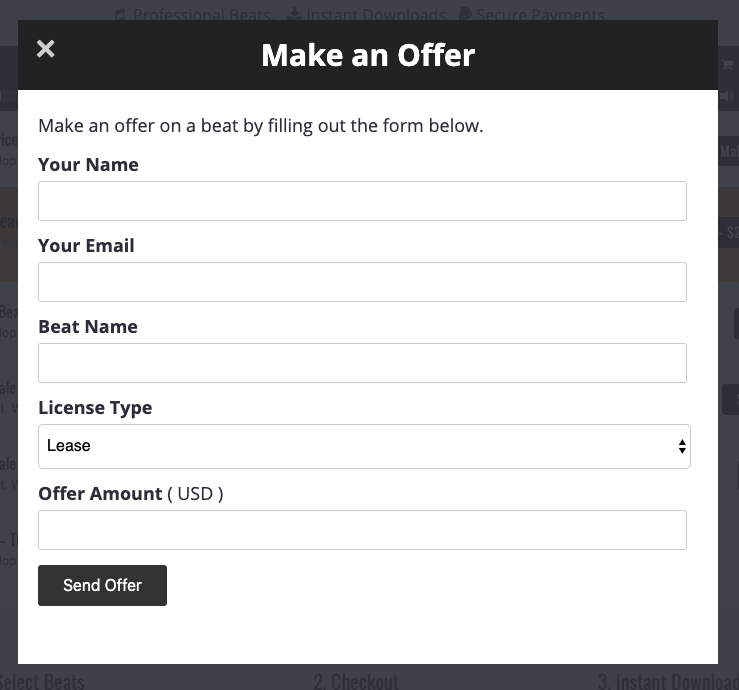Click the download icon beside Instant Downloads
This screenshot has height=690, width=739.
(295, 14)
